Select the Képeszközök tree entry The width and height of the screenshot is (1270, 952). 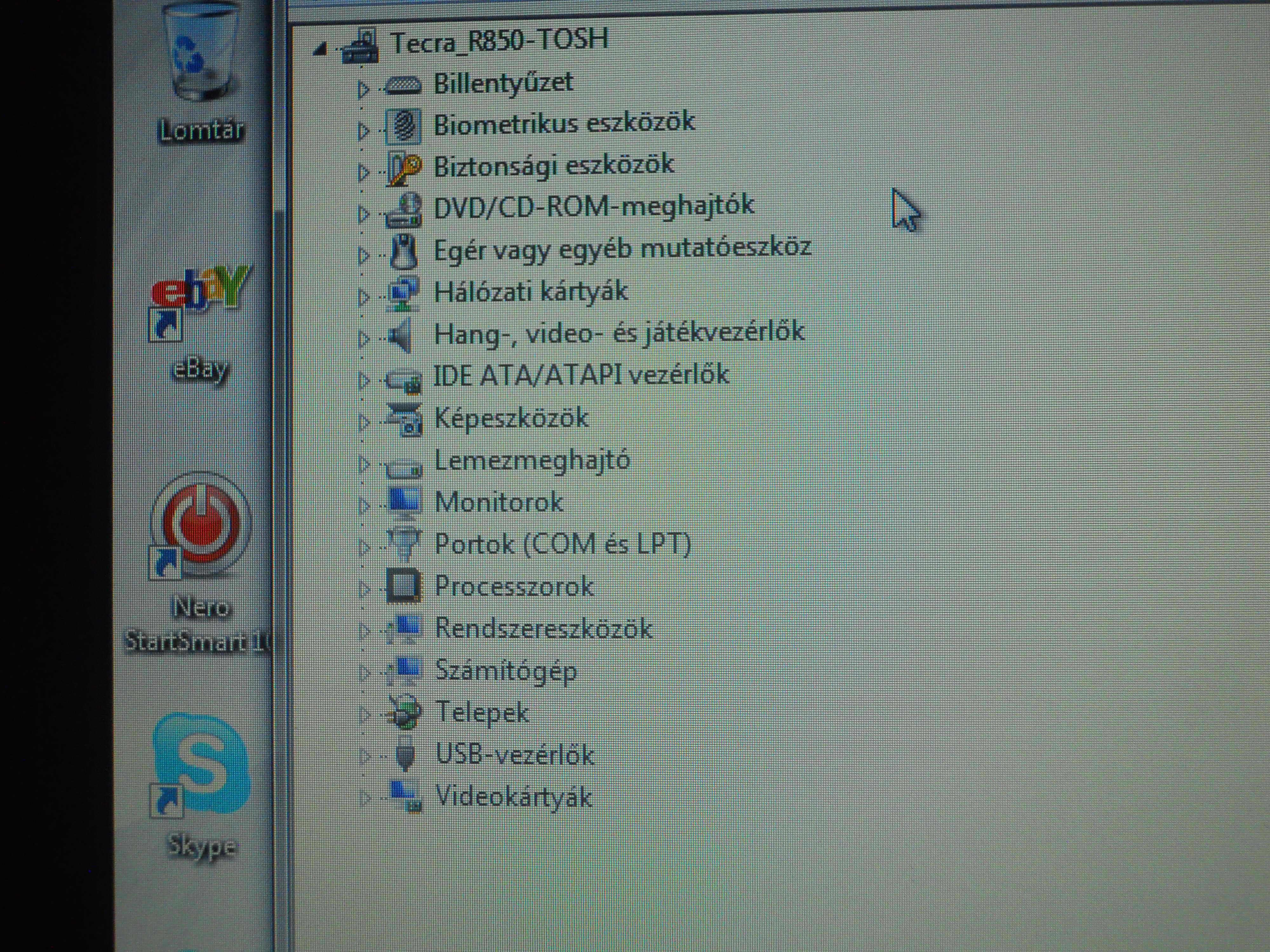[511, 418]
